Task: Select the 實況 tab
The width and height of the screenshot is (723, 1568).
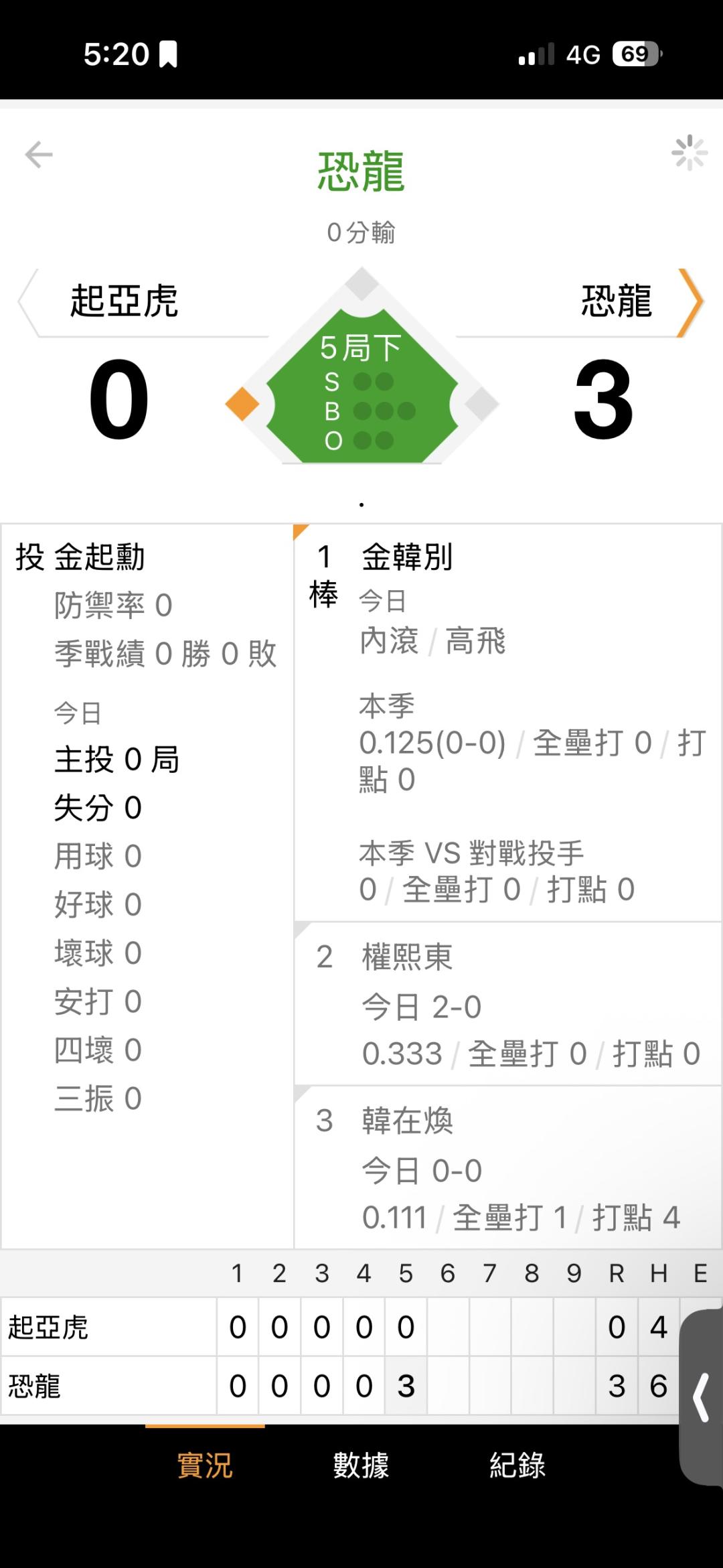Action: [x=205, y=1465]
